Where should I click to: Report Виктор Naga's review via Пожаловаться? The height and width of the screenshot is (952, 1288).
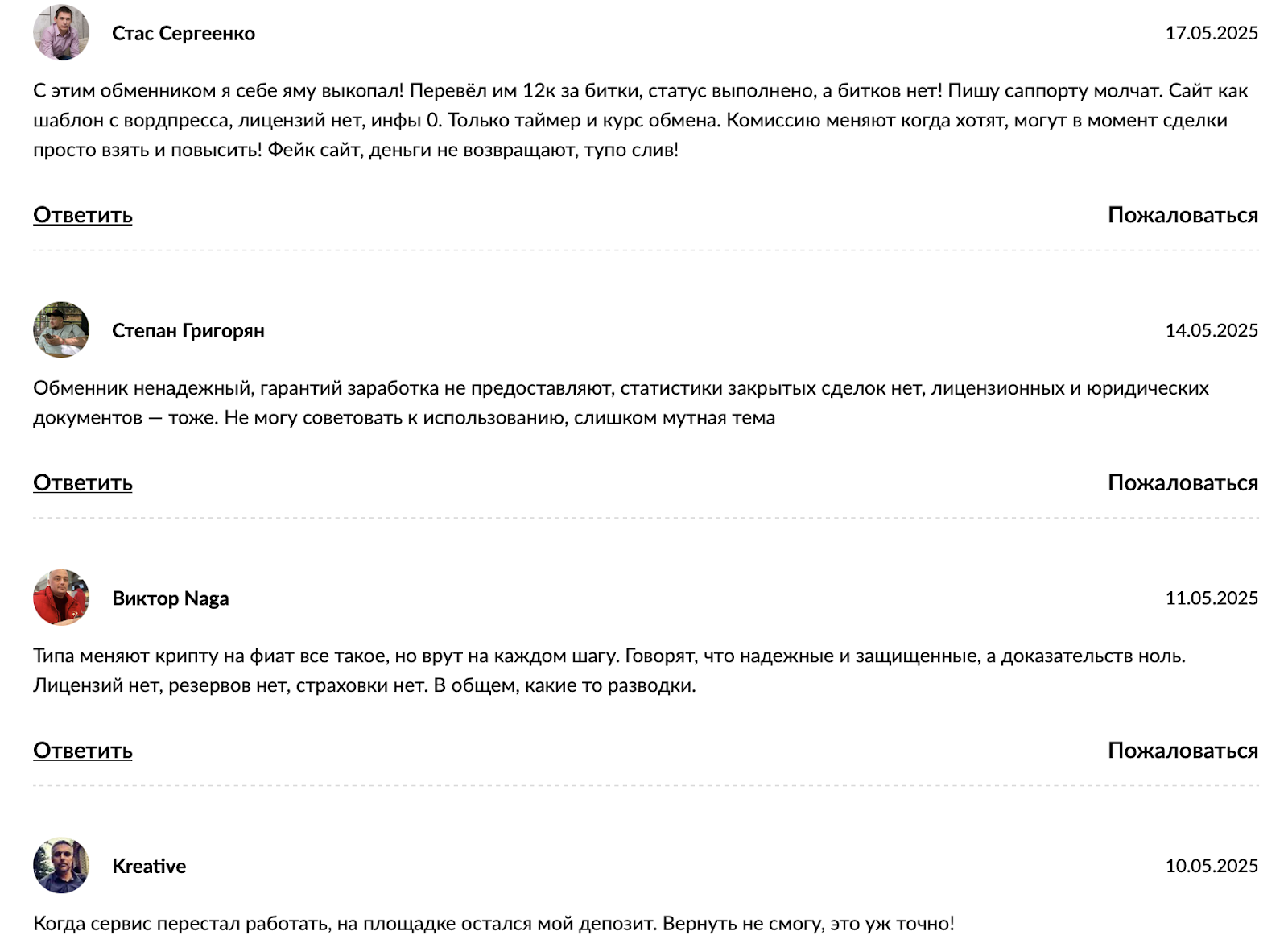point(1182,751)
